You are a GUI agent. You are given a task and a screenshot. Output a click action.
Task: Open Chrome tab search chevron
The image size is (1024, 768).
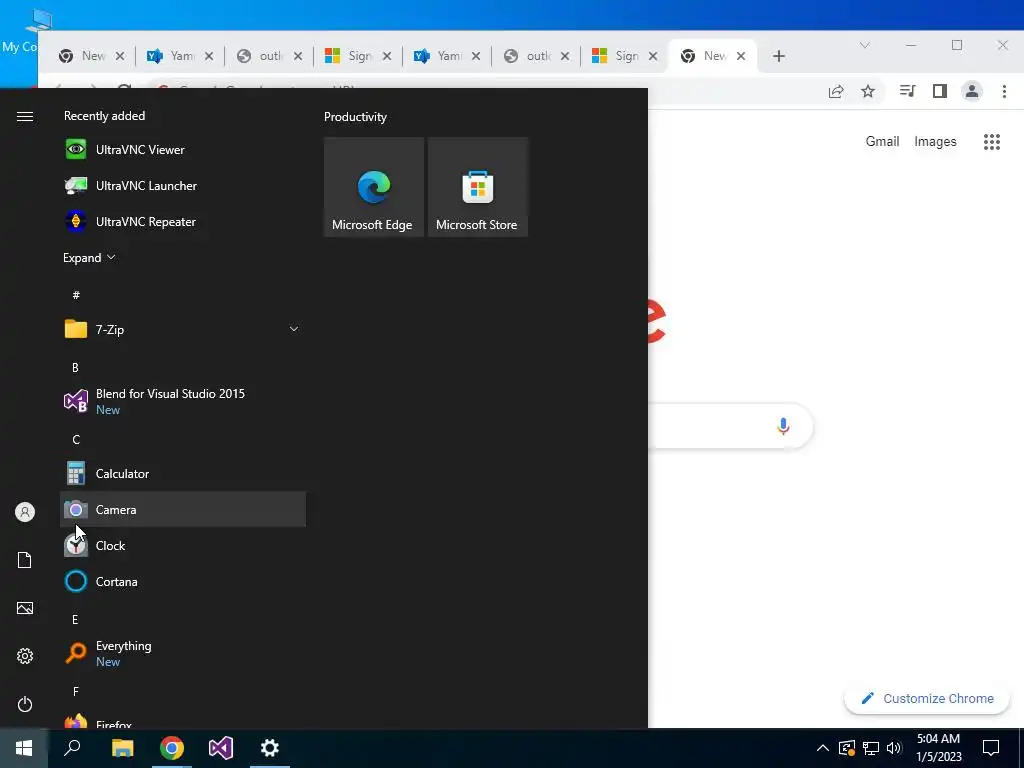point(865,45)
